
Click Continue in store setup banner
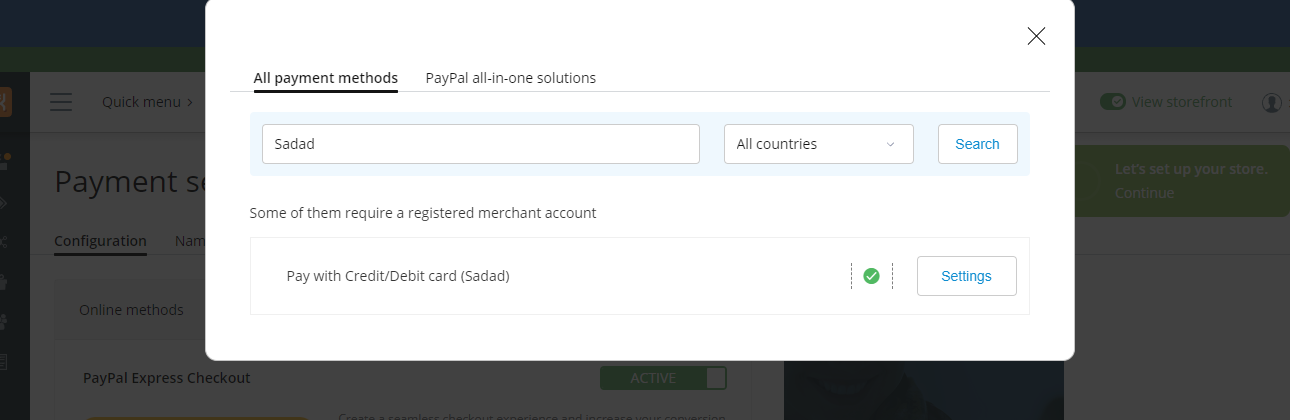1144,193
